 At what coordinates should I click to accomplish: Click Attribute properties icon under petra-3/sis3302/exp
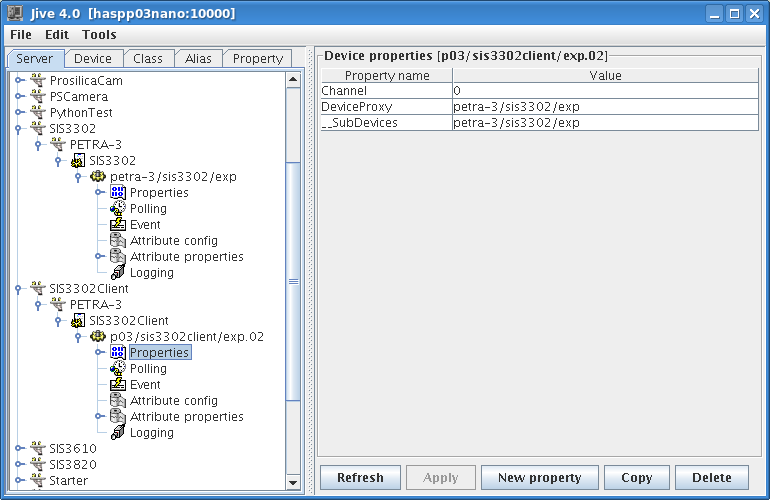118,256
